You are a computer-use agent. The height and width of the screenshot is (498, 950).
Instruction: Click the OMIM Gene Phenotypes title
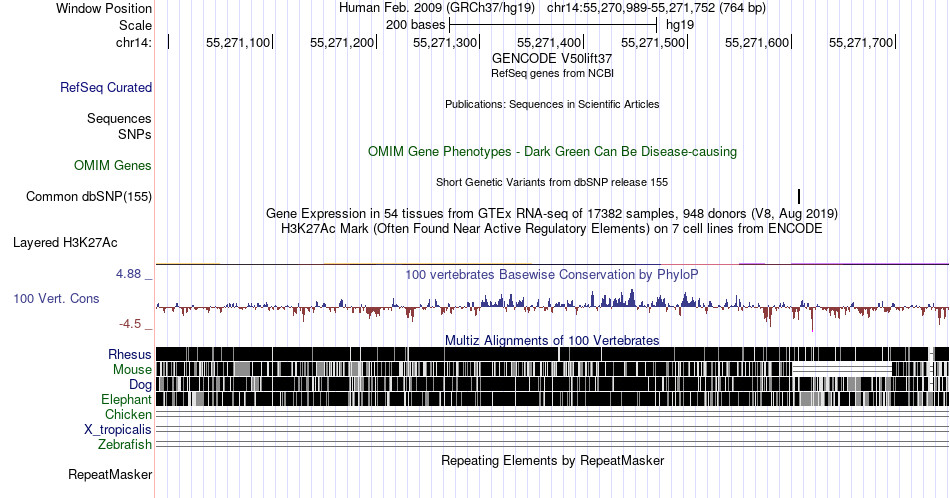point(552,151)
